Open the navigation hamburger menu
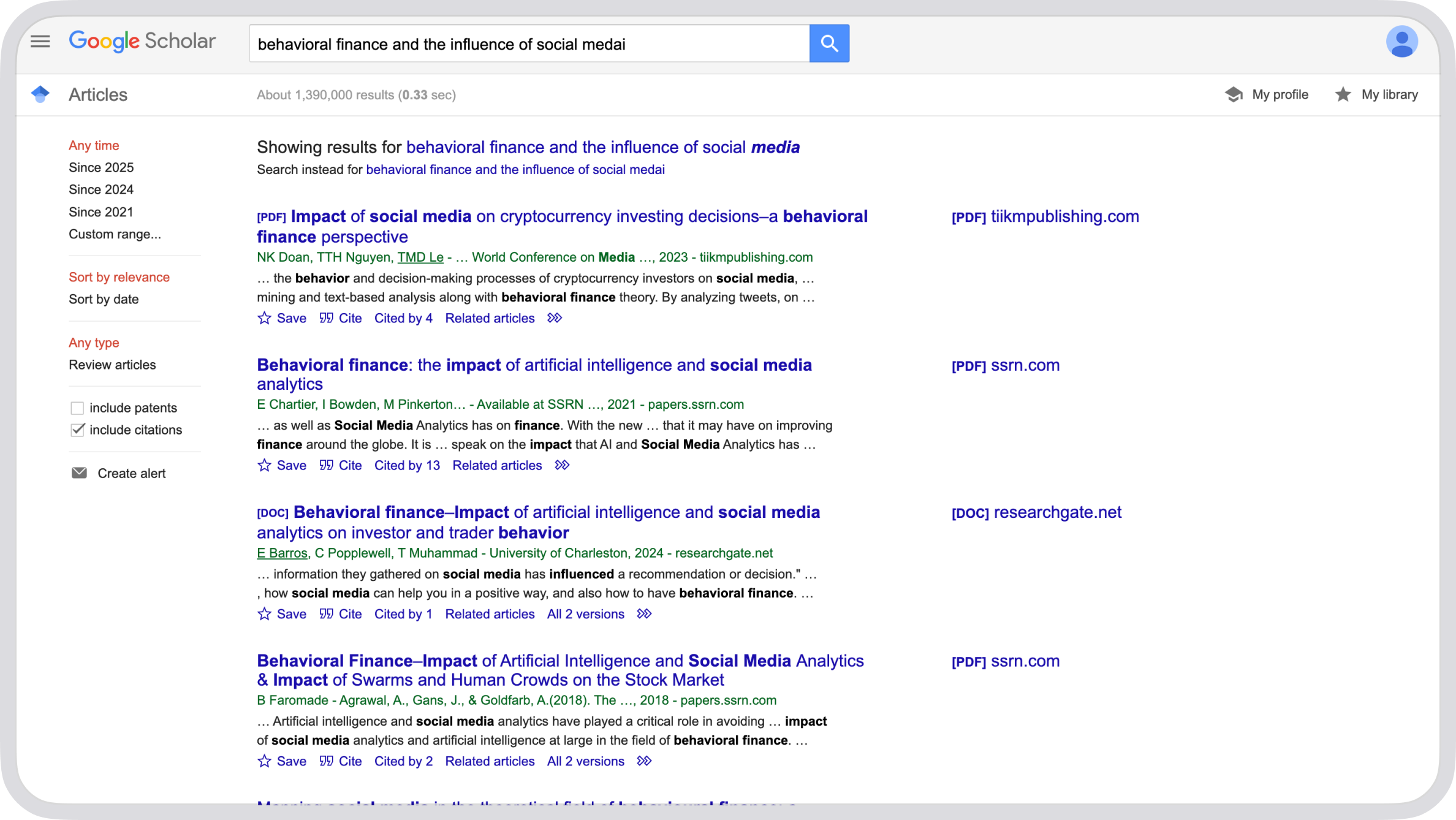1456x820 pixels. (x=39, y=41)
